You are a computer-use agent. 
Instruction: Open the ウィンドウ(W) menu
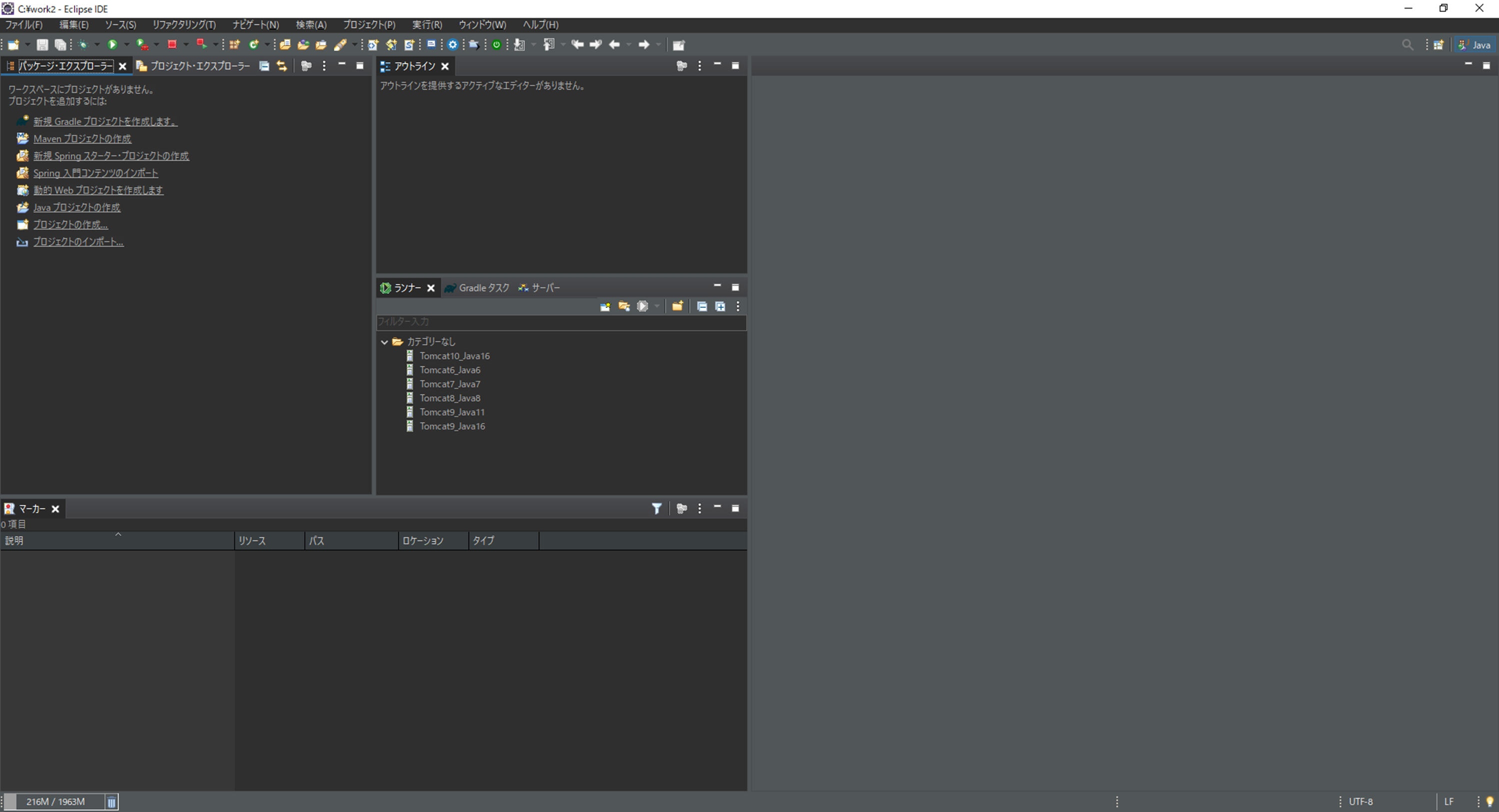(x=482, y=24)
